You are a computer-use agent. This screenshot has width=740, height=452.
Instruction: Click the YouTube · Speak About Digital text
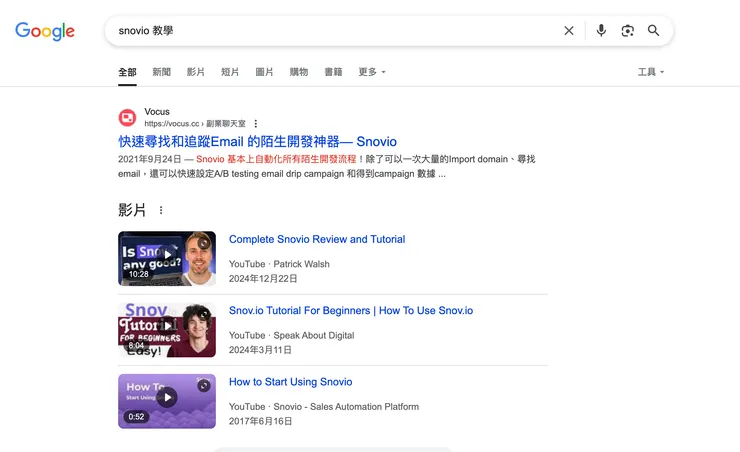(x=292, y=335)
